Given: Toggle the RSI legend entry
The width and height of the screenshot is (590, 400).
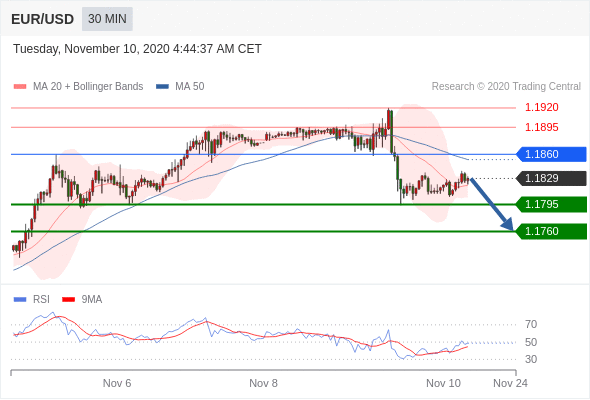Looking at the screenshot, I should click(32, 300).
